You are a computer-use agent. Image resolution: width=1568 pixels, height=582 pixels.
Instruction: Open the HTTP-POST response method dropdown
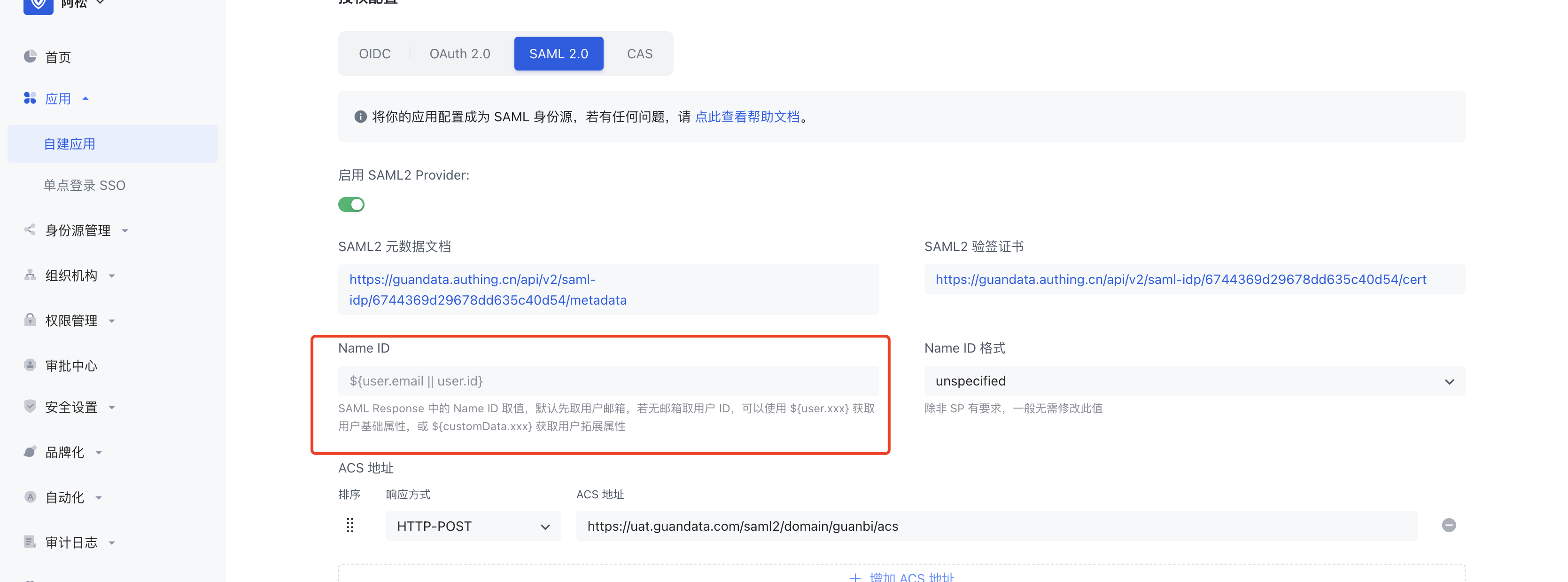(x=473, y=526)
